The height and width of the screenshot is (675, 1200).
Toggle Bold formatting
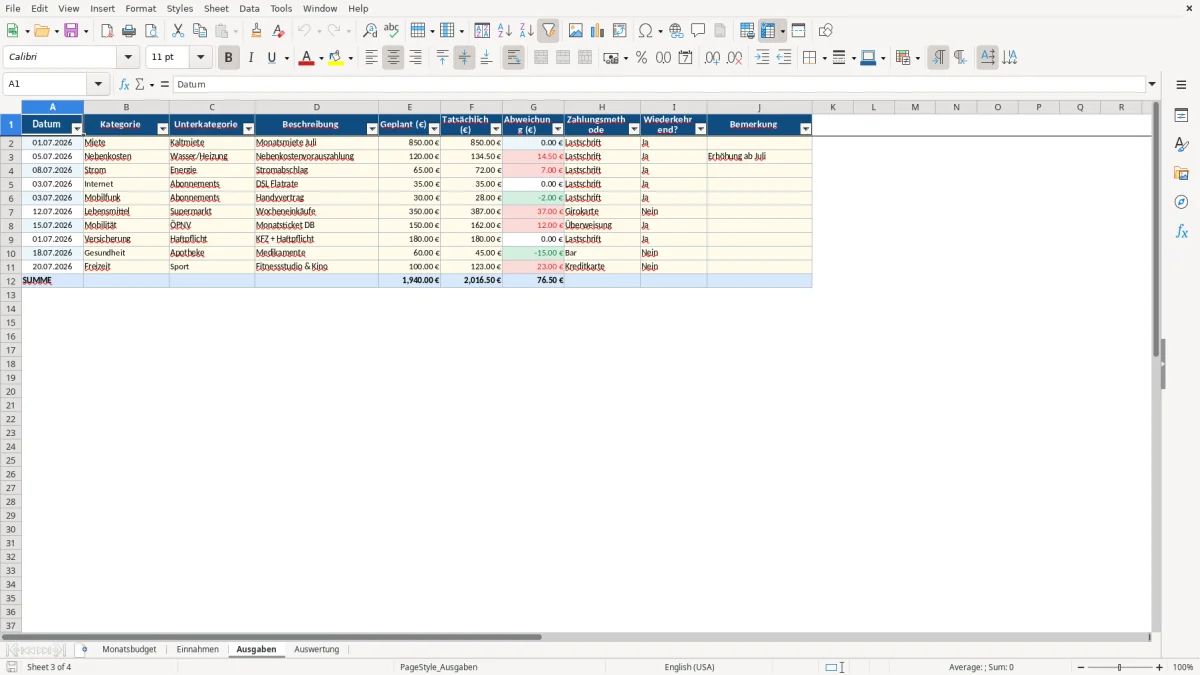tap(229, 58)
